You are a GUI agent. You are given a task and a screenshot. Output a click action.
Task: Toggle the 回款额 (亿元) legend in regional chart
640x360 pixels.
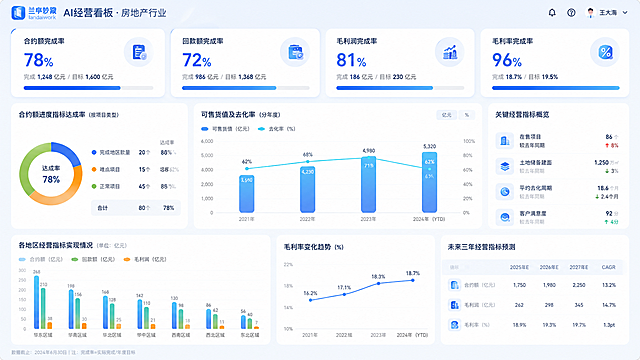[x=93, y=259]
